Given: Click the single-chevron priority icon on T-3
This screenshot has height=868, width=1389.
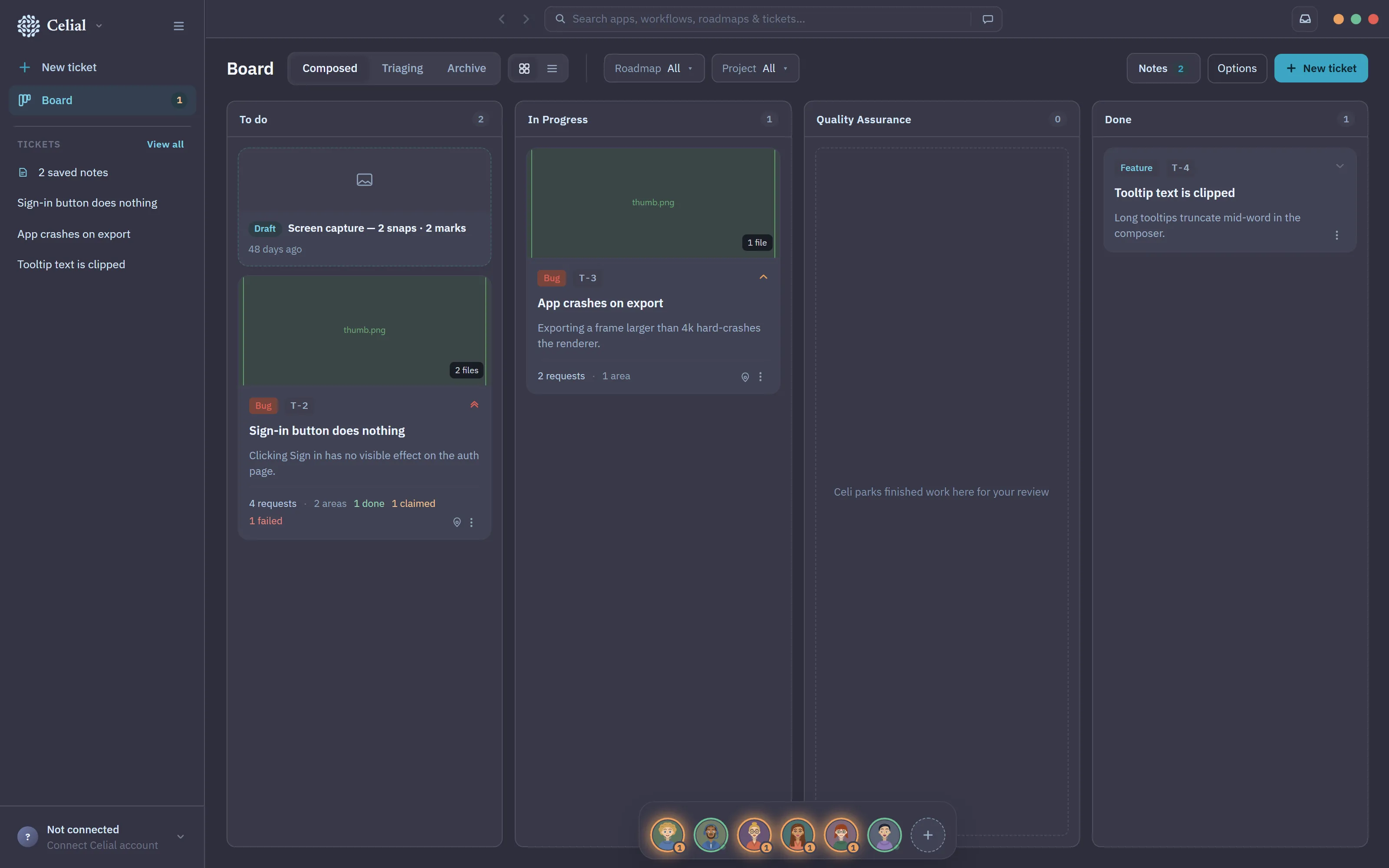Looking at the screenshot, I should pos(764,277).
